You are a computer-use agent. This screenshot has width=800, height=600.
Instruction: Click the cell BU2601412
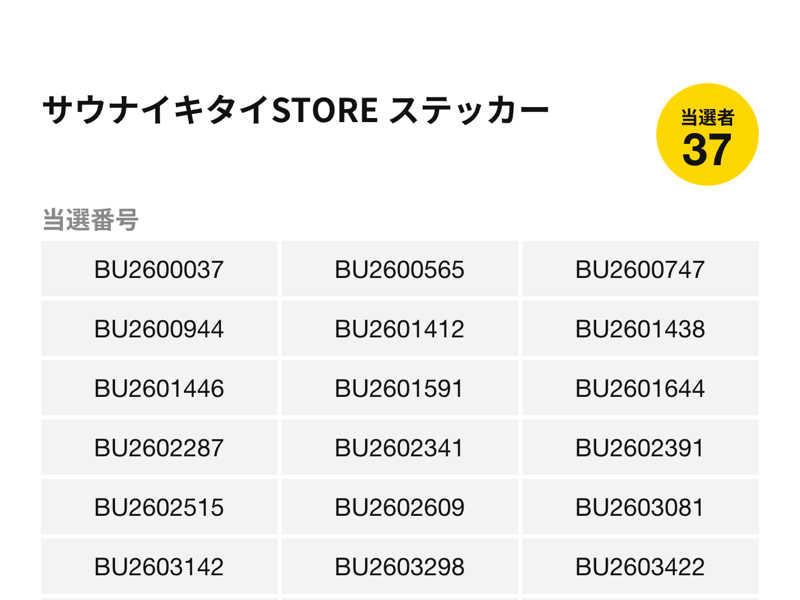coord(399,329)
